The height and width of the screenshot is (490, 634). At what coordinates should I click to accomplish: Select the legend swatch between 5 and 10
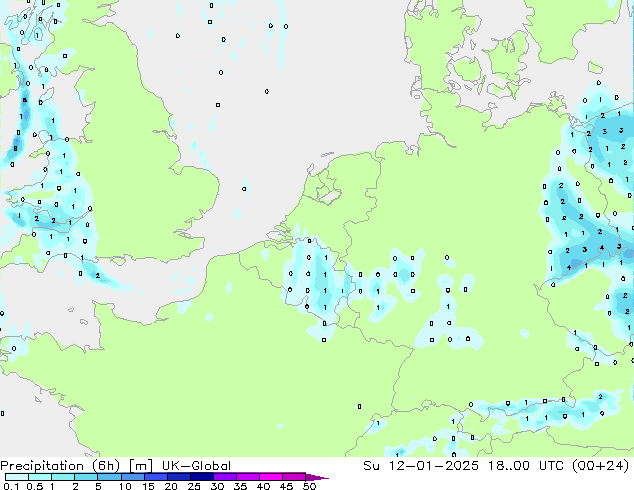click(109, 477)
